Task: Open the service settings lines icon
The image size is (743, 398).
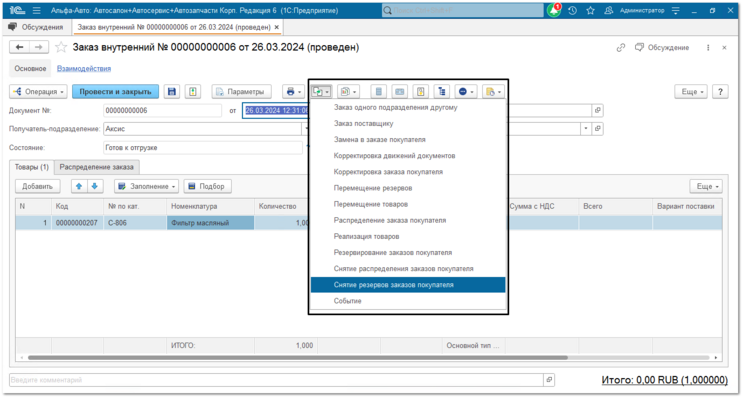Action: click(x=676, y=10)
